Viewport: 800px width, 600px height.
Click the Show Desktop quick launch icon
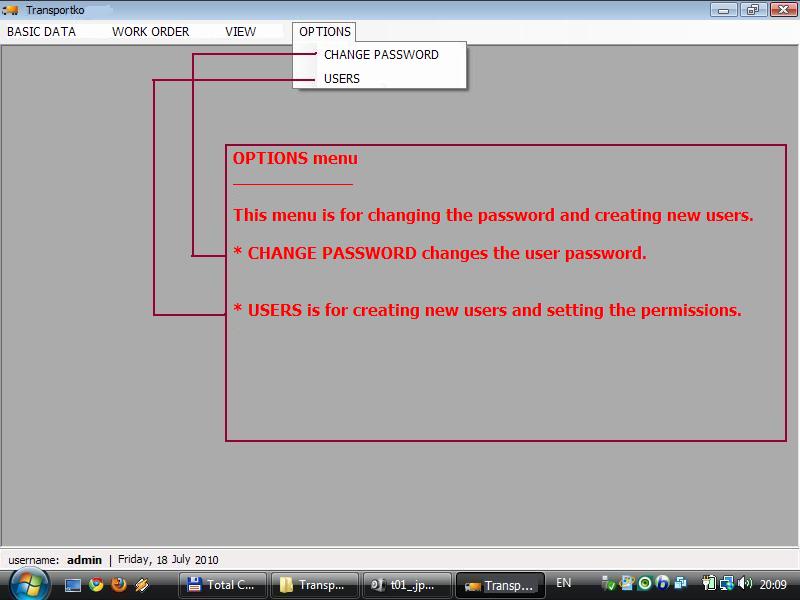73,585
